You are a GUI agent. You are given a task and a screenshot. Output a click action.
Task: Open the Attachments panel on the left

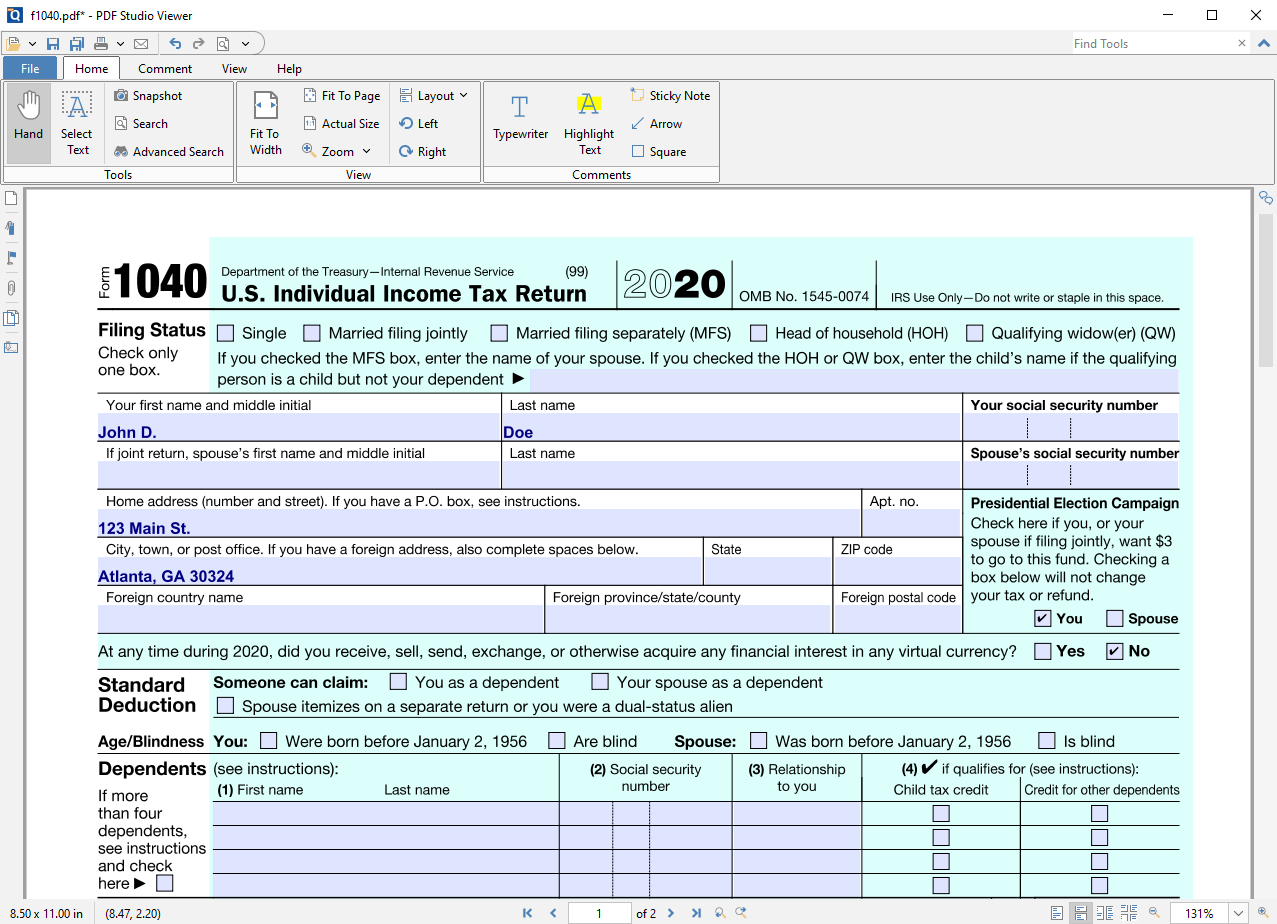(x=10, y=288)
